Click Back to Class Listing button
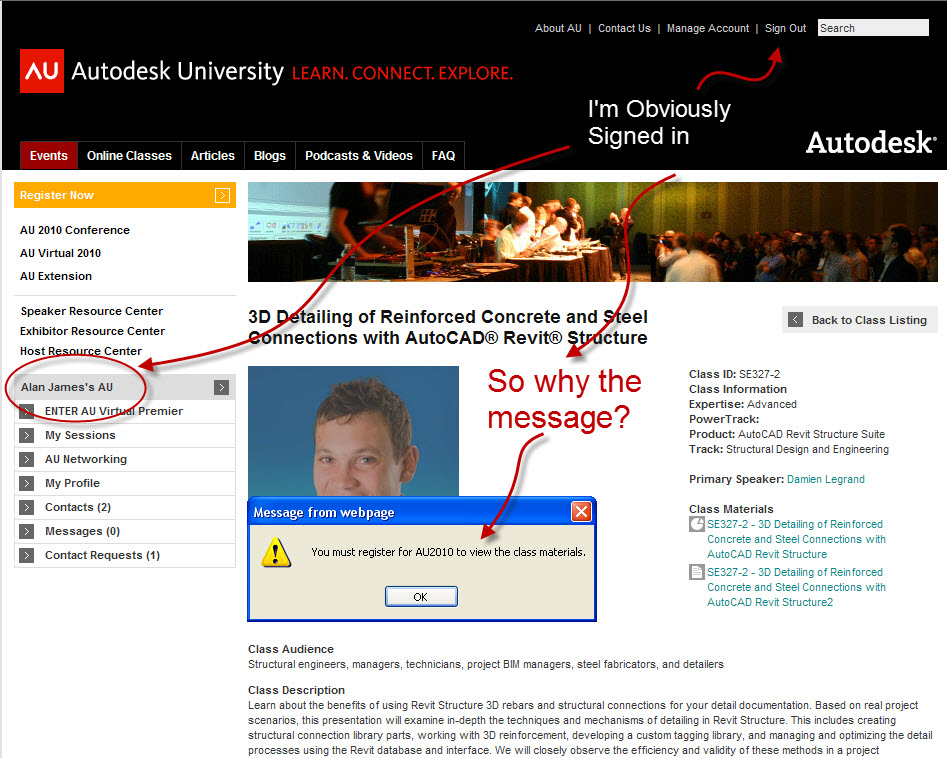Viewport: 947px width, 758px height. (860, 320)
